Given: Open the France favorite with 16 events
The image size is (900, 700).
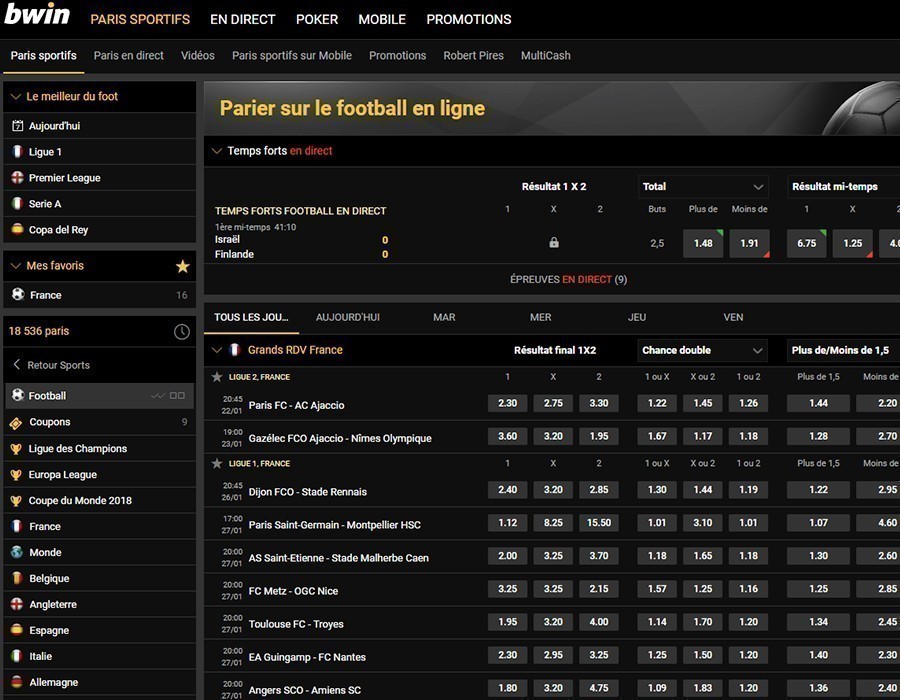Looking at the screenshot, I should [x=99, y=295].
